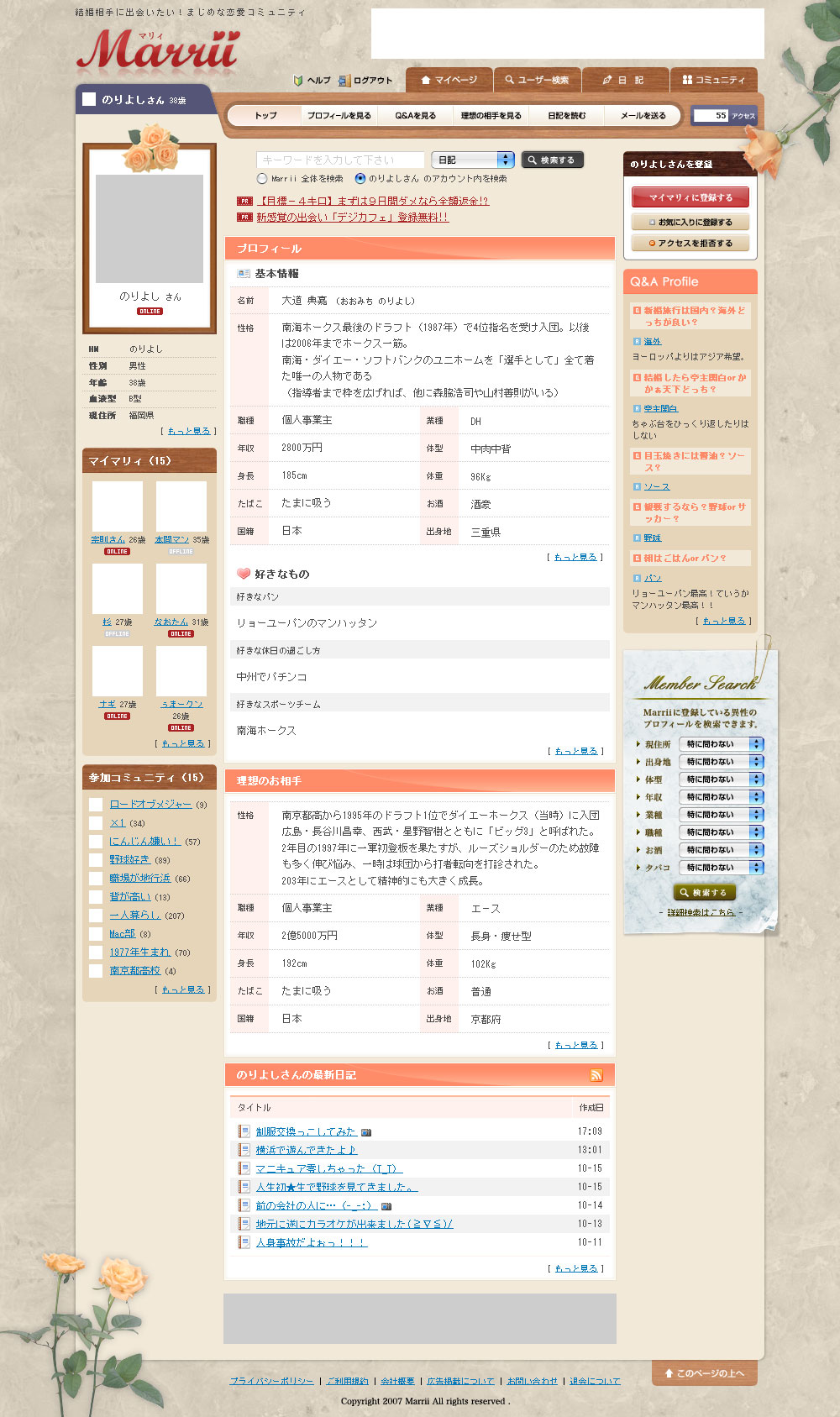Screen dimensions: 840x1417
Task: Open the タバコ dropdown in Member Search
Action: tap(722, 868)
